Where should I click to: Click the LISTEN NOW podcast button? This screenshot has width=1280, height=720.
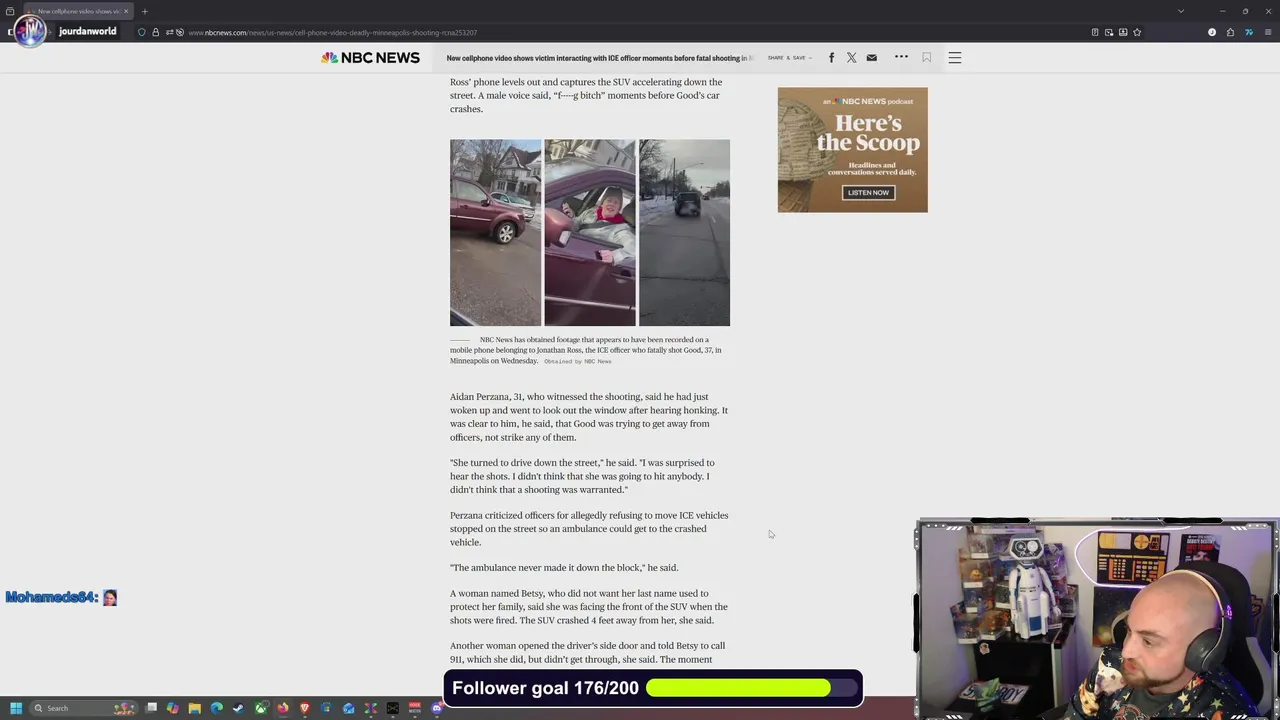coord(868,192)
